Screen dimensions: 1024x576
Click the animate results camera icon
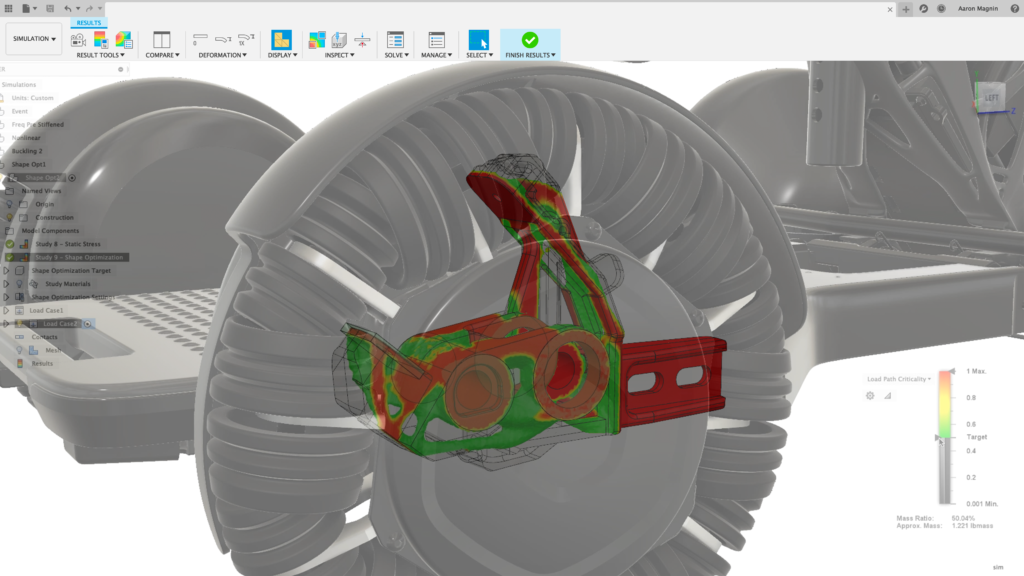(x=78, y=40)
